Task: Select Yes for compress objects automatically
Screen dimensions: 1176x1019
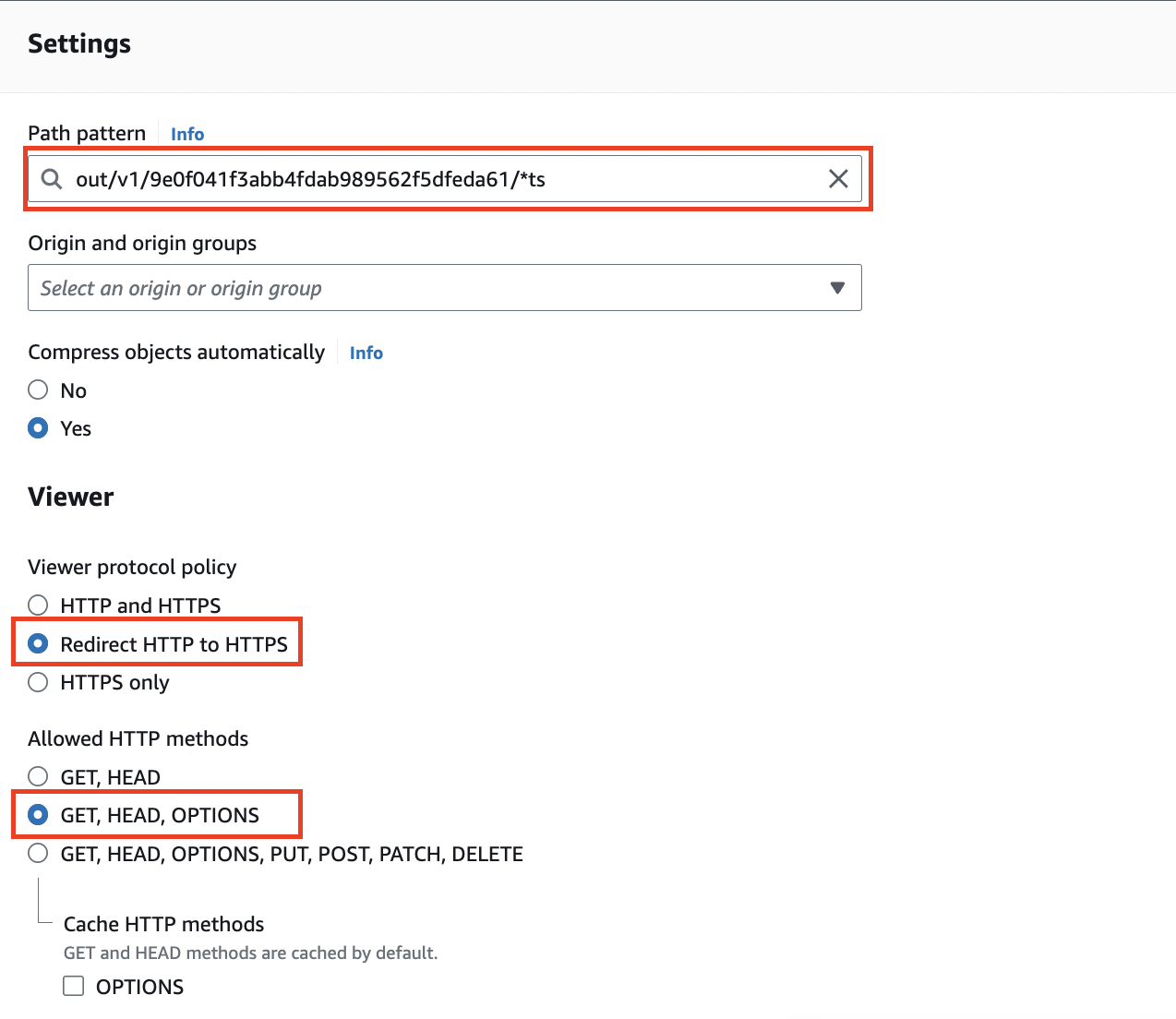Action: [x=38, y=428]
